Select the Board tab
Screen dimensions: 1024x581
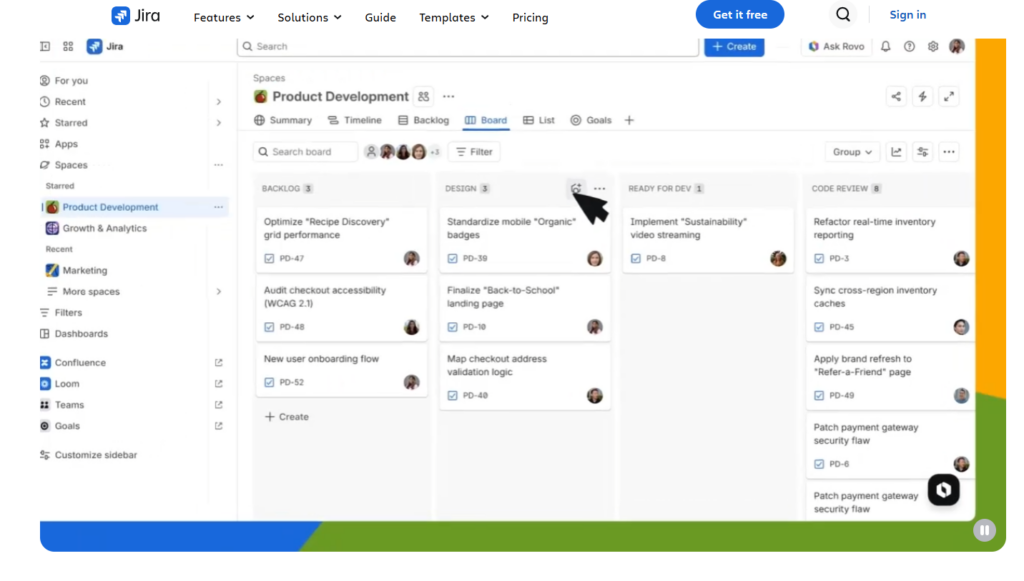click(486, 120)
